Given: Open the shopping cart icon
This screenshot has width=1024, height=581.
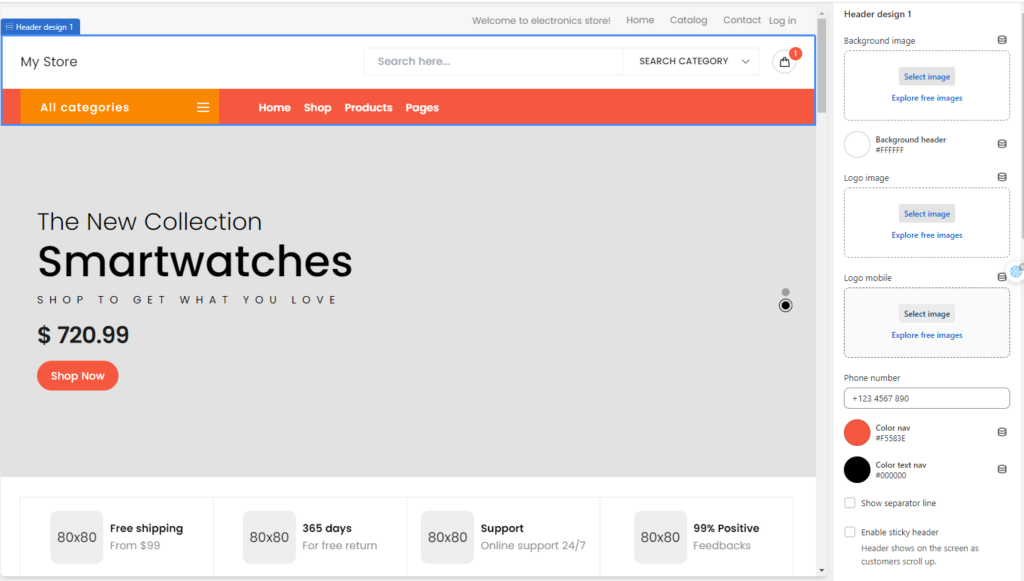Looking at the screenshot, I should 784,62.
